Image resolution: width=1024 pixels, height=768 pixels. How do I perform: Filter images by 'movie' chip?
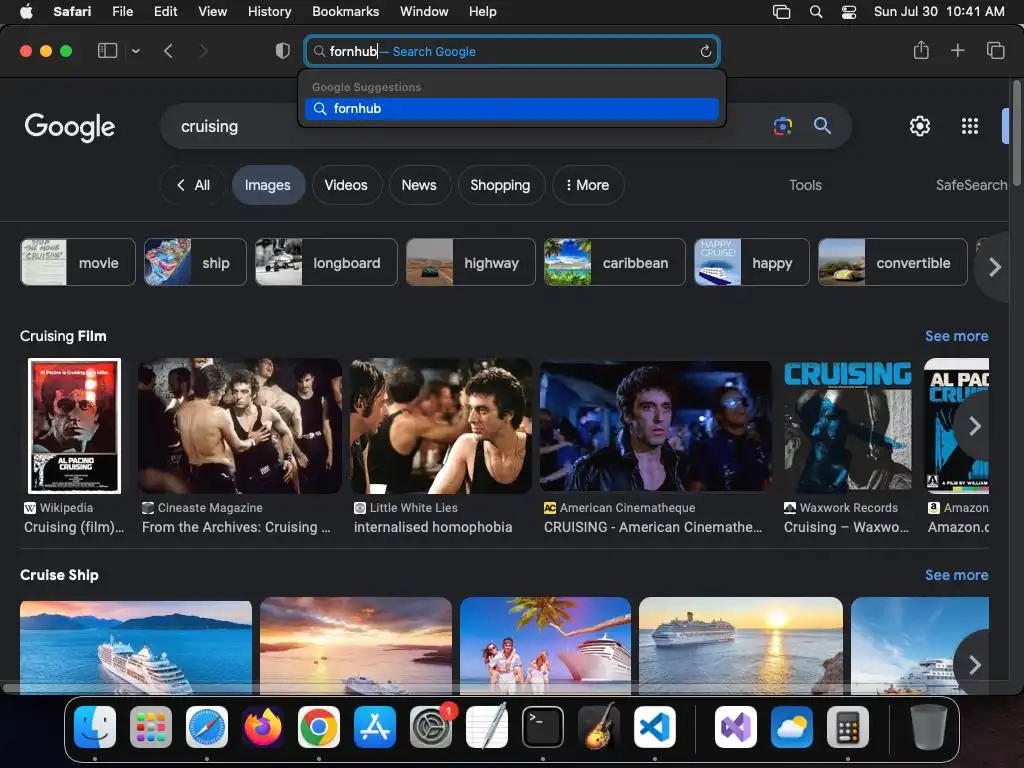tap(78, 263)
